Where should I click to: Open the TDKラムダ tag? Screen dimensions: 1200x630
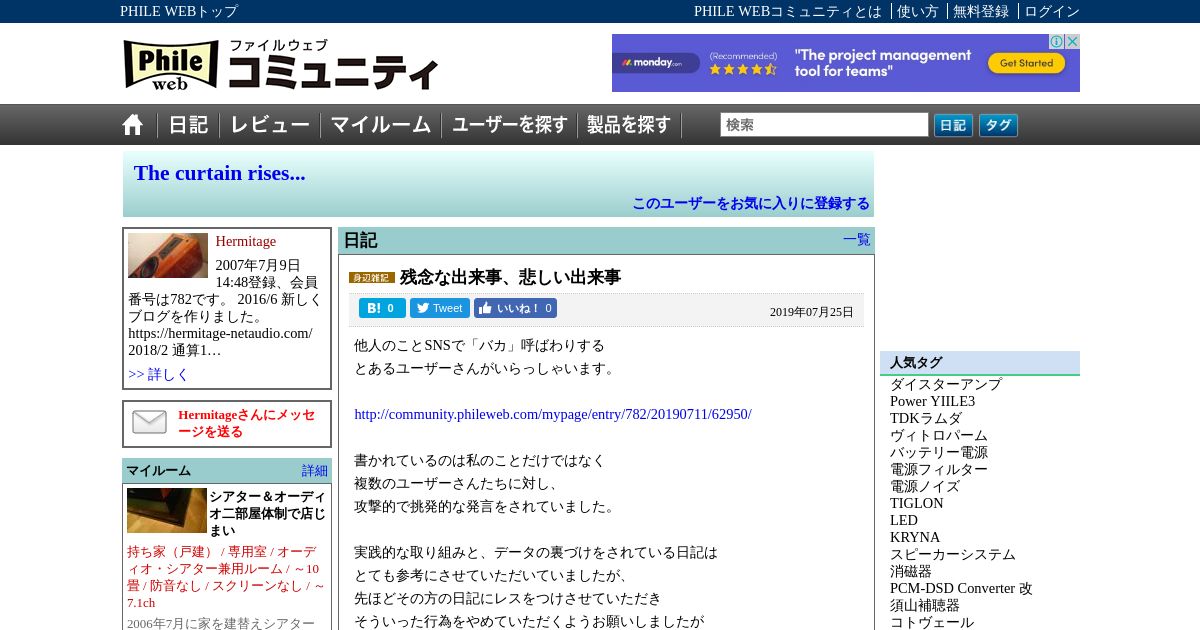click(926, 418)
